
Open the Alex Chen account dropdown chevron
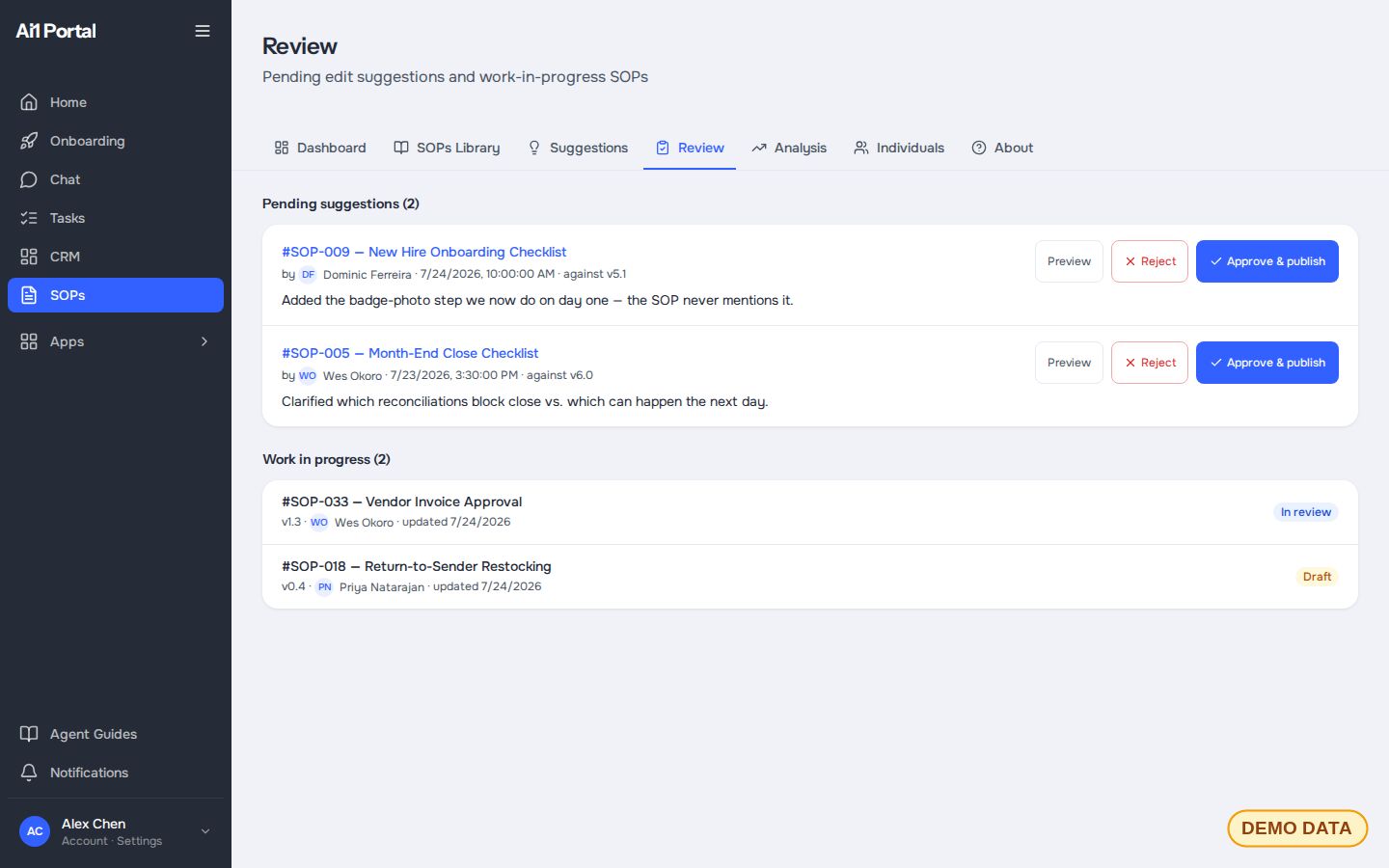(x=204, y=831)
